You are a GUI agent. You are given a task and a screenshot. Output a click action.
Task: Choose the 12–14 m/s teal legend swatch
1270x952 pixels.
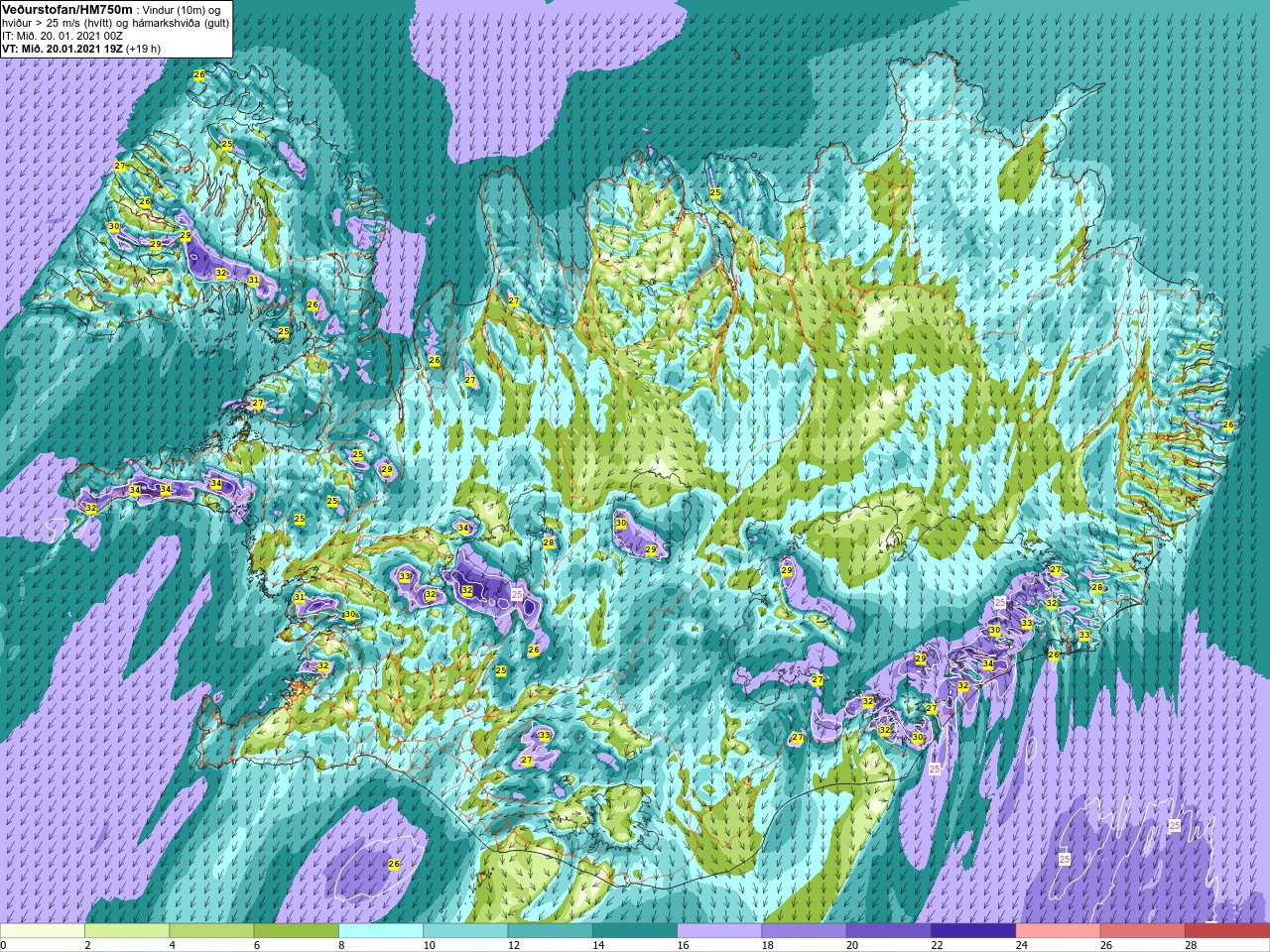(x=550, y=931)
